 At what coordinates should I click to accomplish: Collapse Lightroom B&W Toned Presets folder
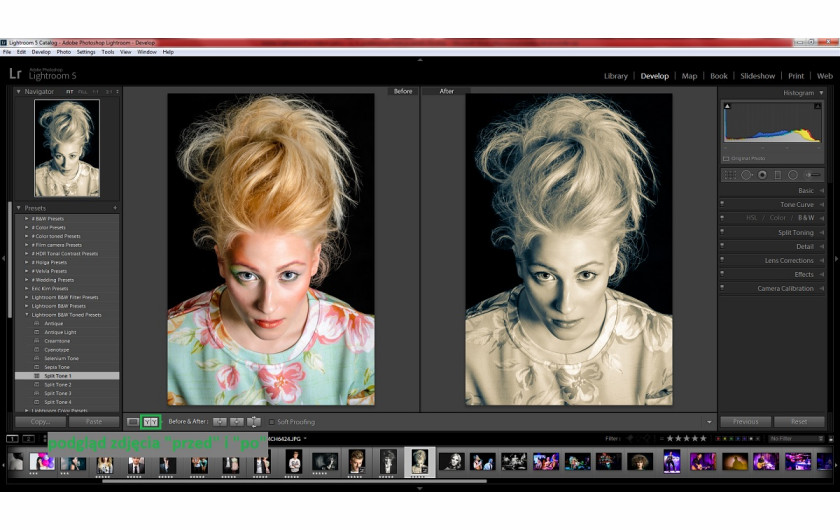pyautogui.click(x=27, y=315)
